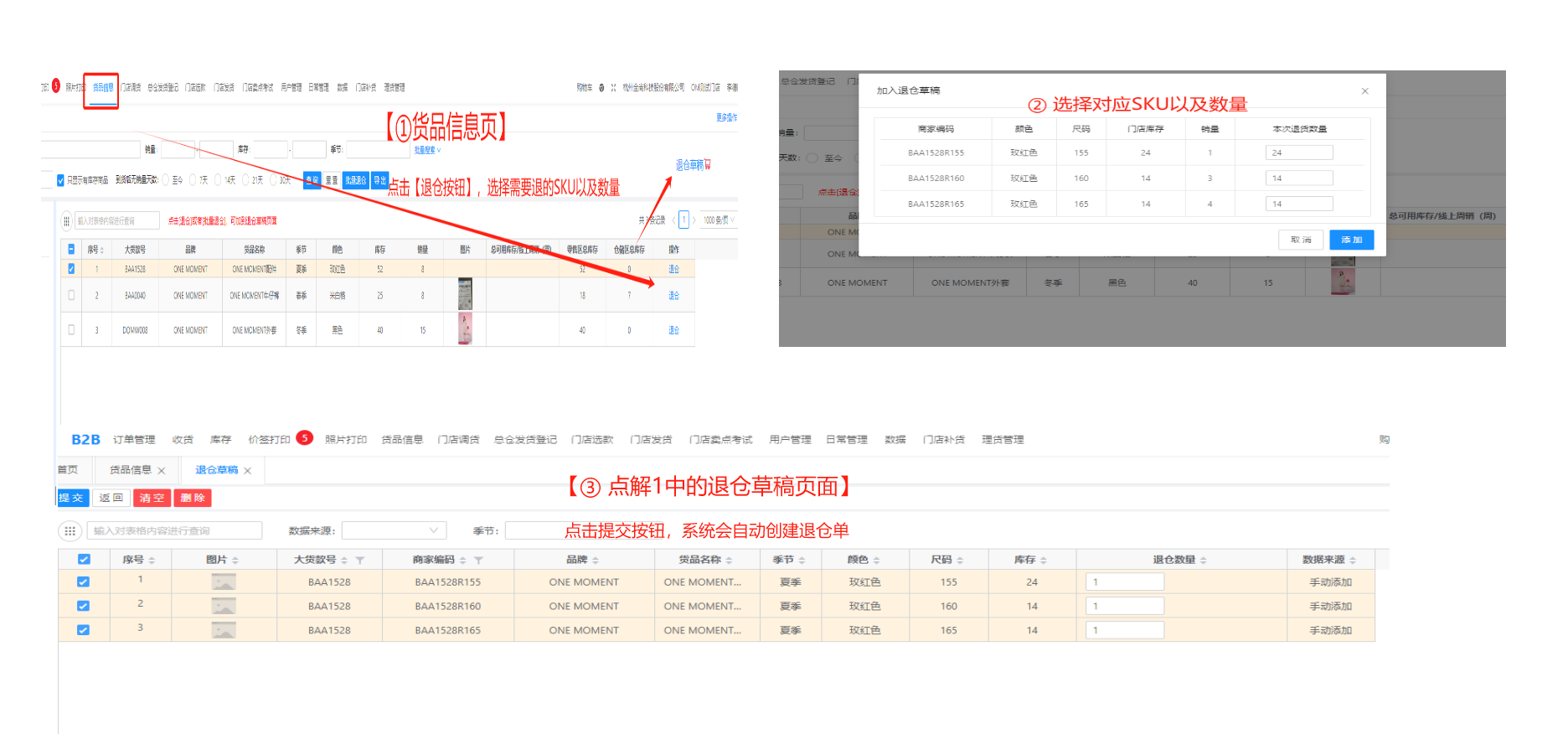Switch to the 首页 tab
This screenshot has width=1568, height=734.
coord(68,470)
